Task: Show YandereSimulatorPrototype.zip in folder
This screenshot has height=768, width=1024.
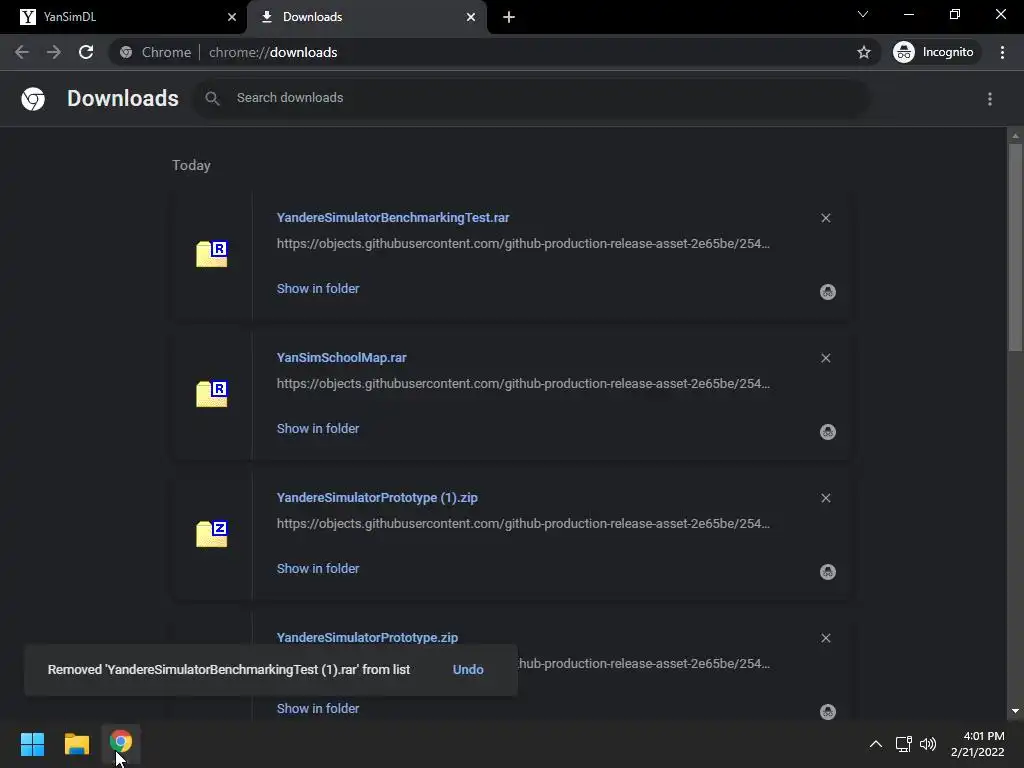Action: 317,709
